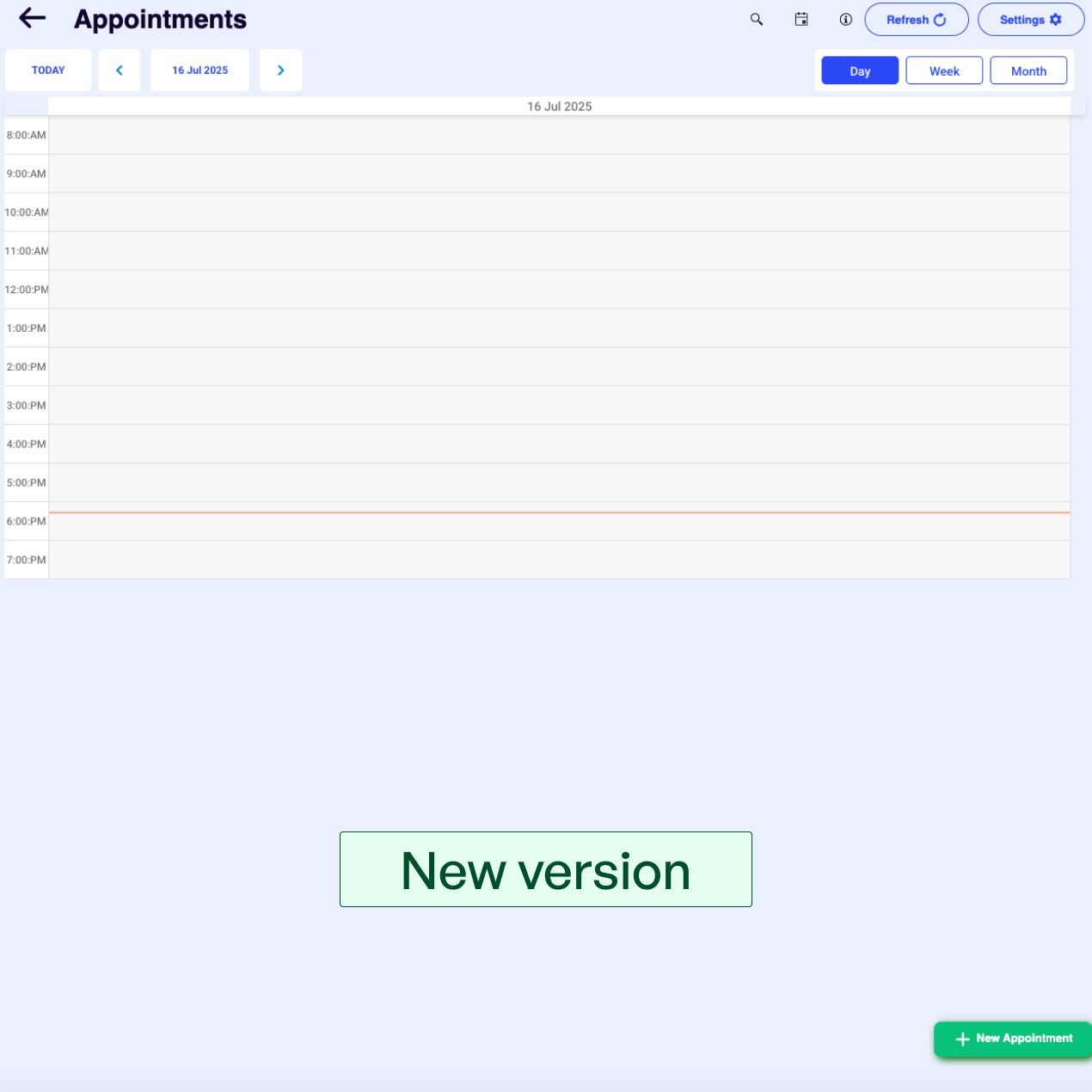Switch the calendar to Month view

1028,70
